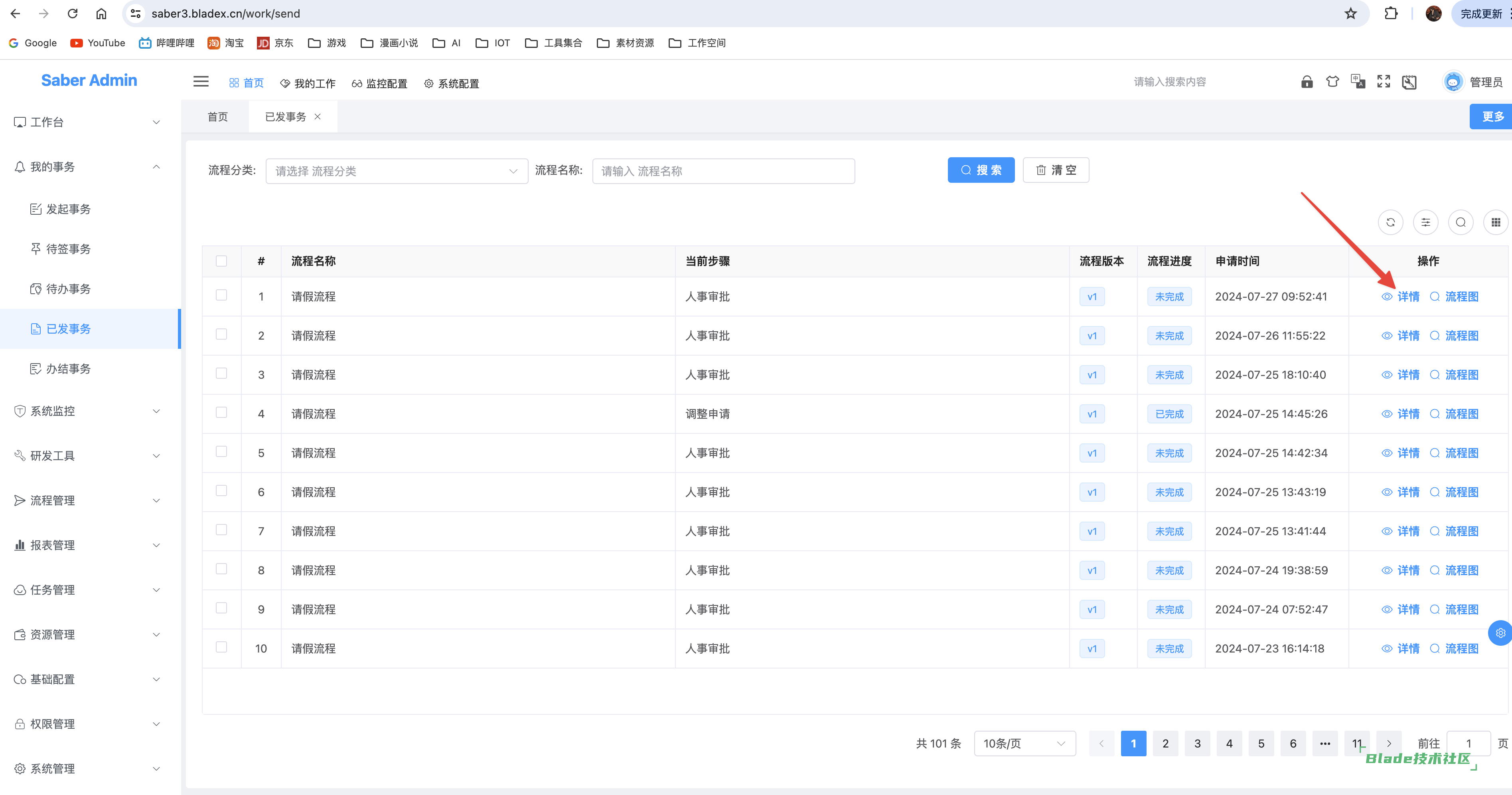This screenshot has width=1512, height=795.
Task: Check the checkbox for row 2
Action: [x=221, y=335]
